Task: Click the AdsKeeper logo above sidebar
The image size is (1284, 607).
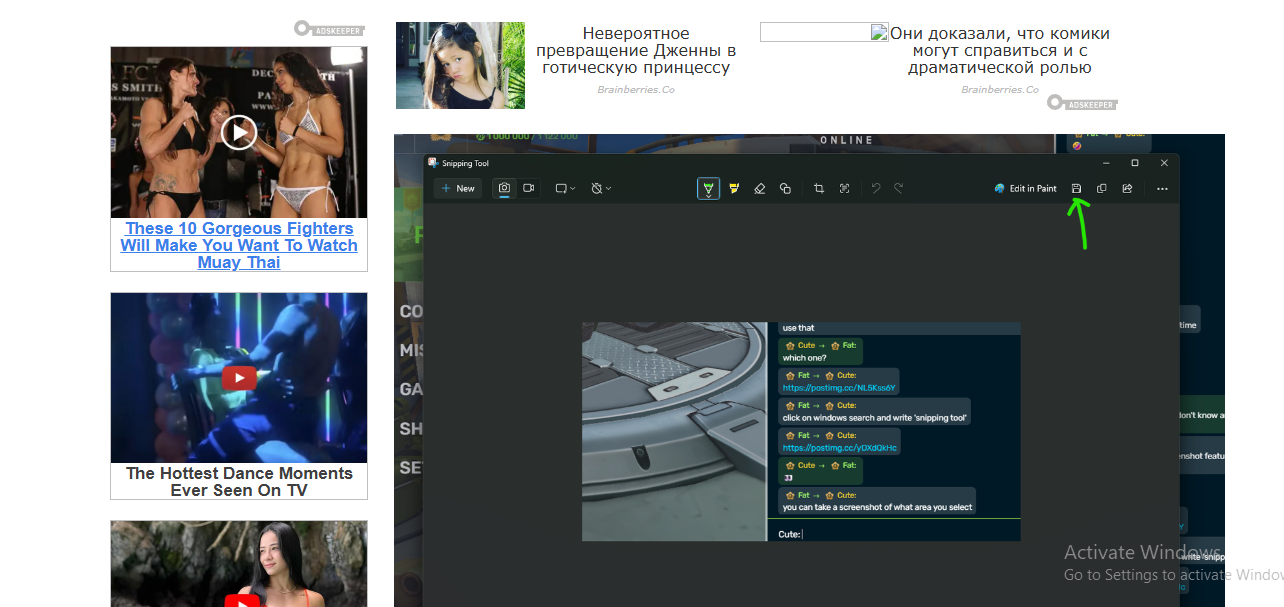Action: pyautogui.click(x=329, y=29)
